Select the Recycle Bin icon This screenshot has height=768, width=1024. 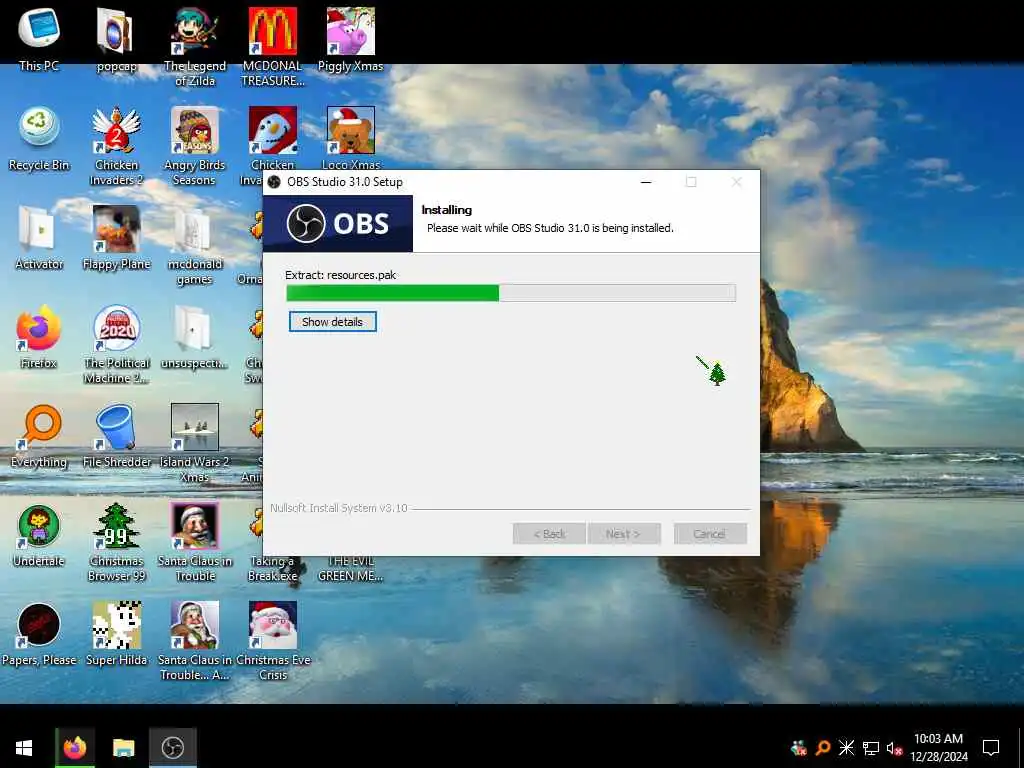(x=39, y=138)
